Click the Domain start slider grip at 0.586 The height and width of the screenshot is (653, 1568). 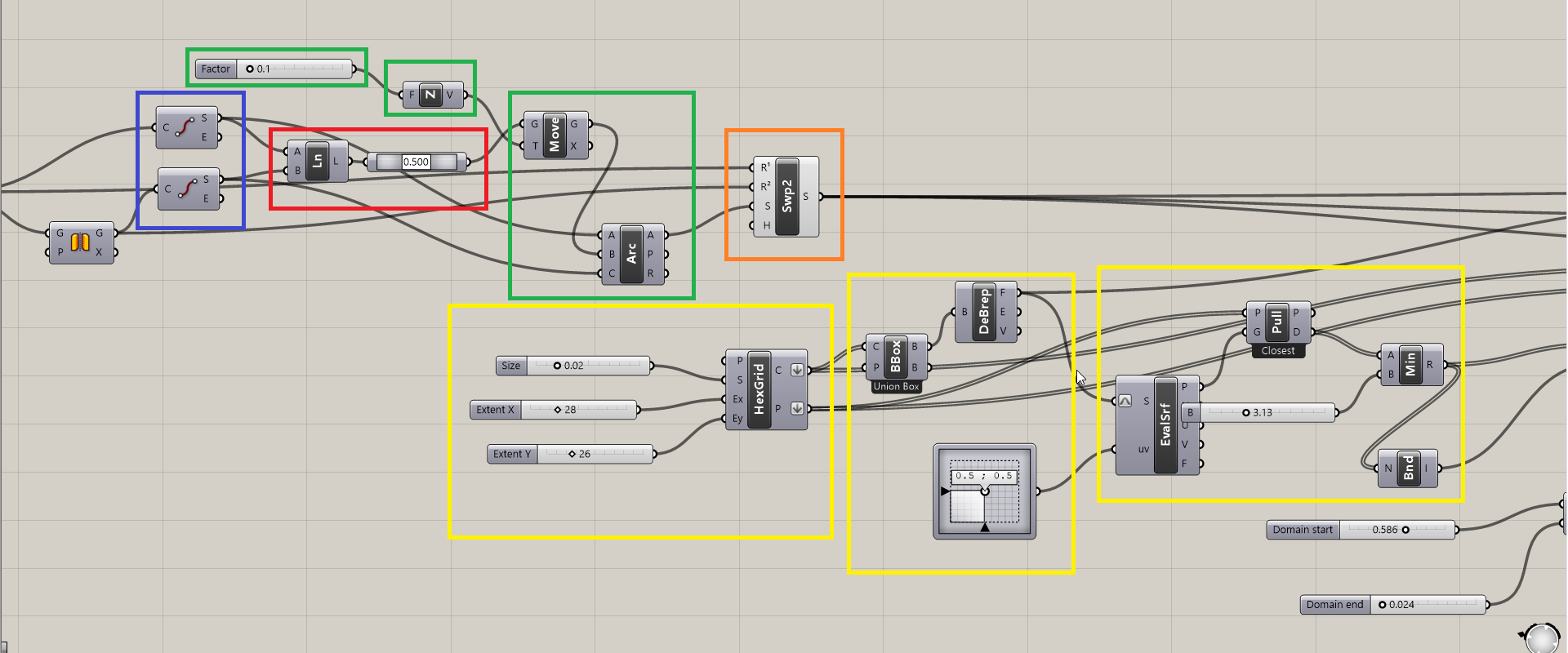click(1405, 530)
